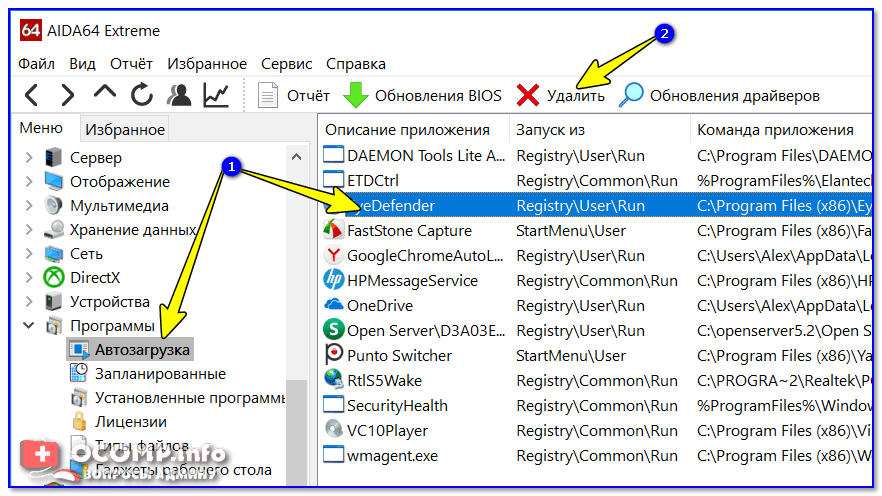Click the VC10Player disc icon
882x496 pixels.
click(333, 430)
